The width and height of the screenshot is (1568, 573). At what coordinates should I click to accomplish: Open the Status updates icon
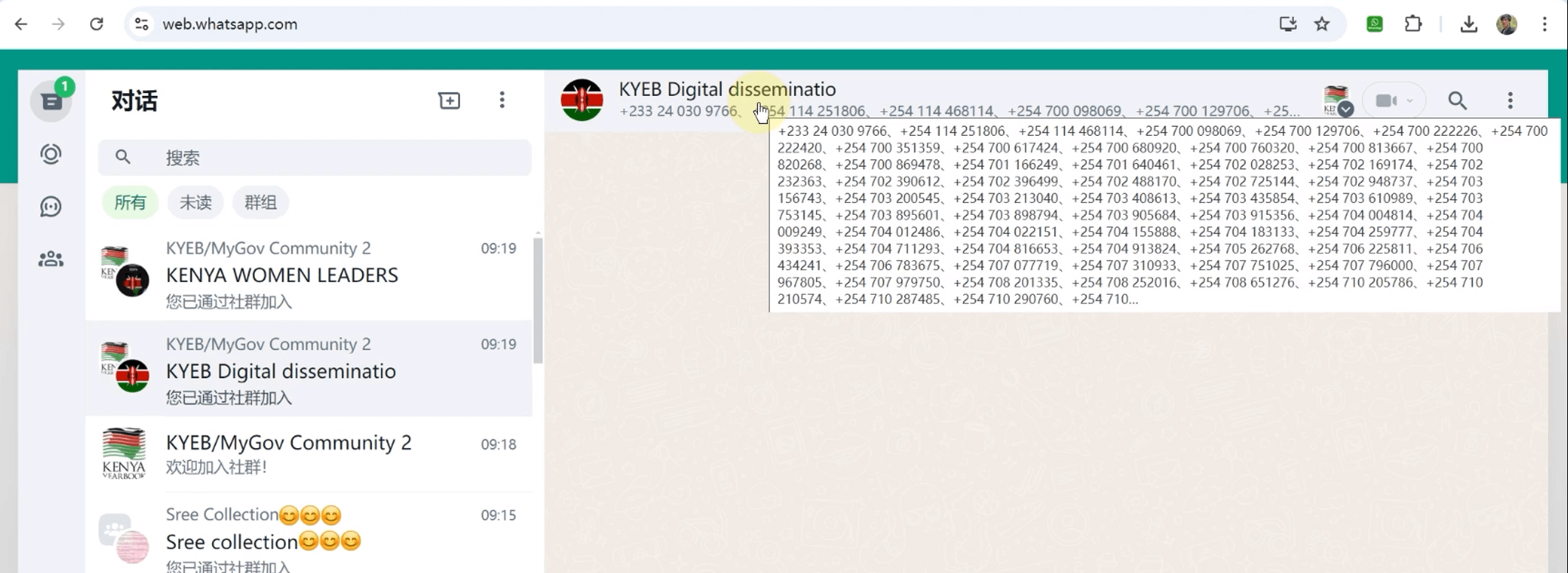pos(51,154)
